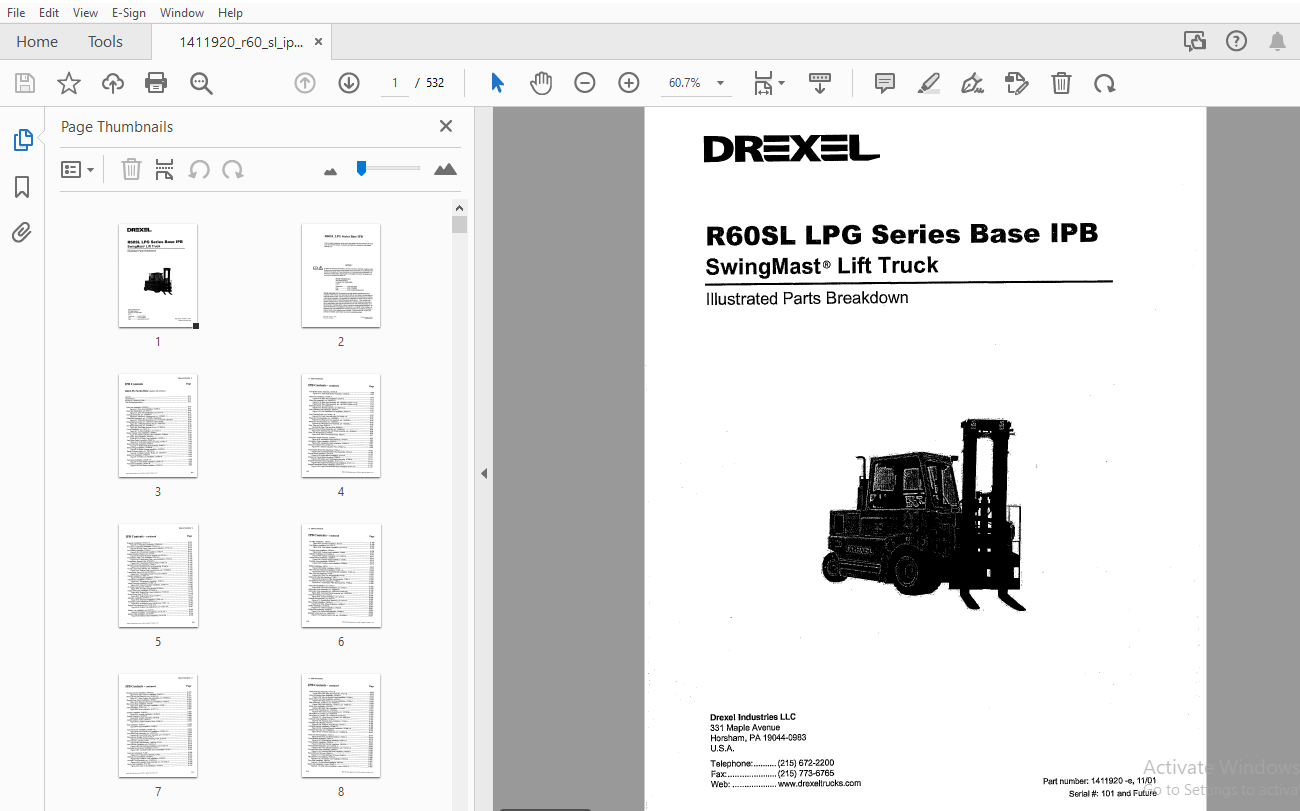
Task: Rotate the thumbnail page counterclockwise
Action: coord(199,169)
